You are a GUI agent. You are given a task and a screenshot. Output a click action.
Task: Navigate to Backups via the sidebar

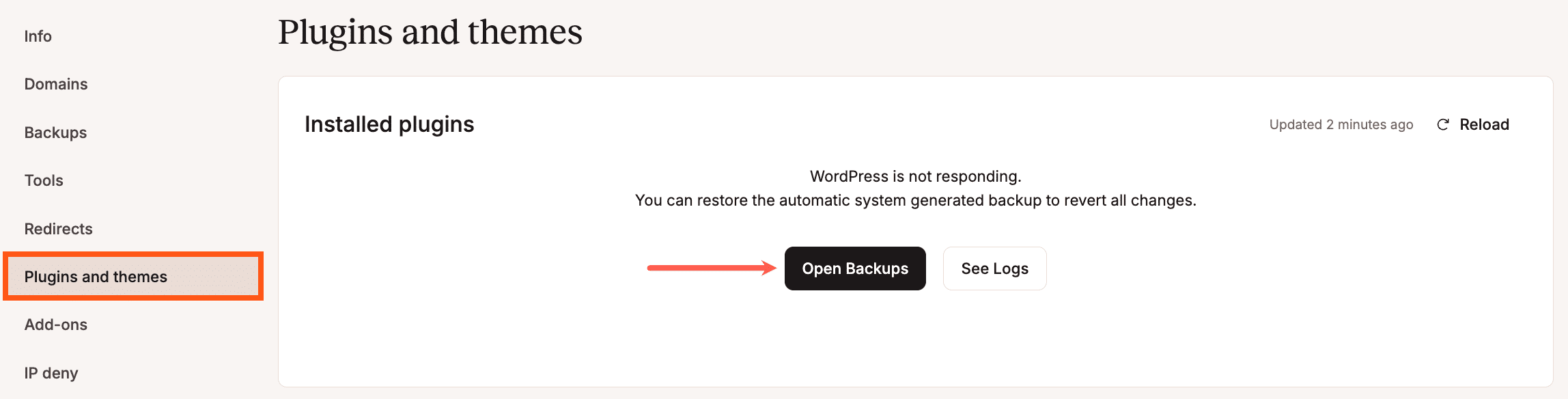click(55, 133)
